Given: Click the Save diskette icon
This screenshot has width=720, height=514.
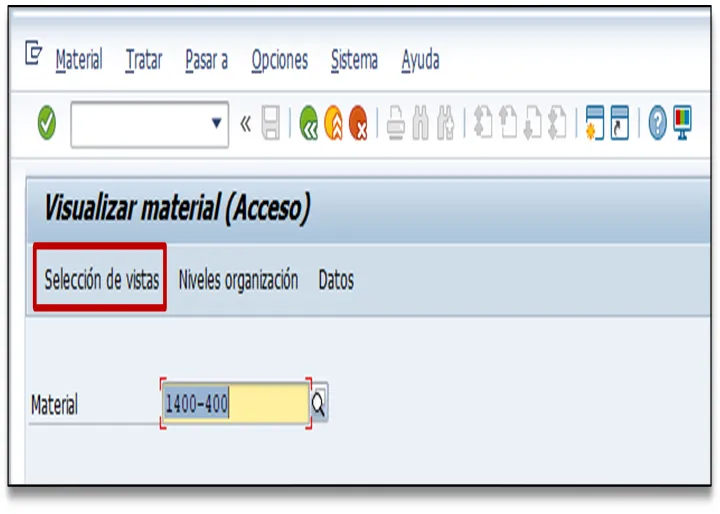Looking at the screenshot, I should 270,123.
